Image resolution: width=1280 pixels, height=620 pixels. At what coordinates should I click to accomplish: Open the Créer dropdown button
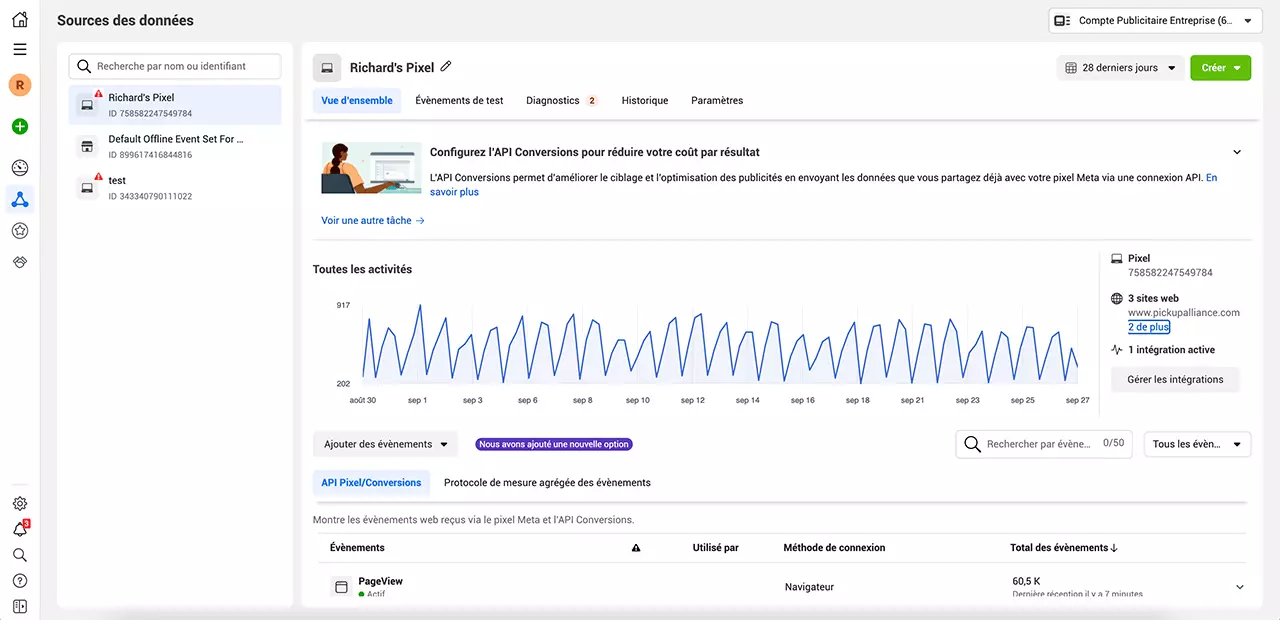(1220, 68)
